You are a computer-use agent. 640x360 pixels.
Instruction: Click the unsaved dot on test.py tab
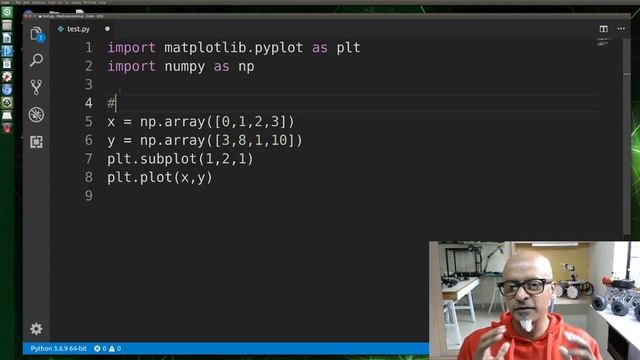(107, 29)
